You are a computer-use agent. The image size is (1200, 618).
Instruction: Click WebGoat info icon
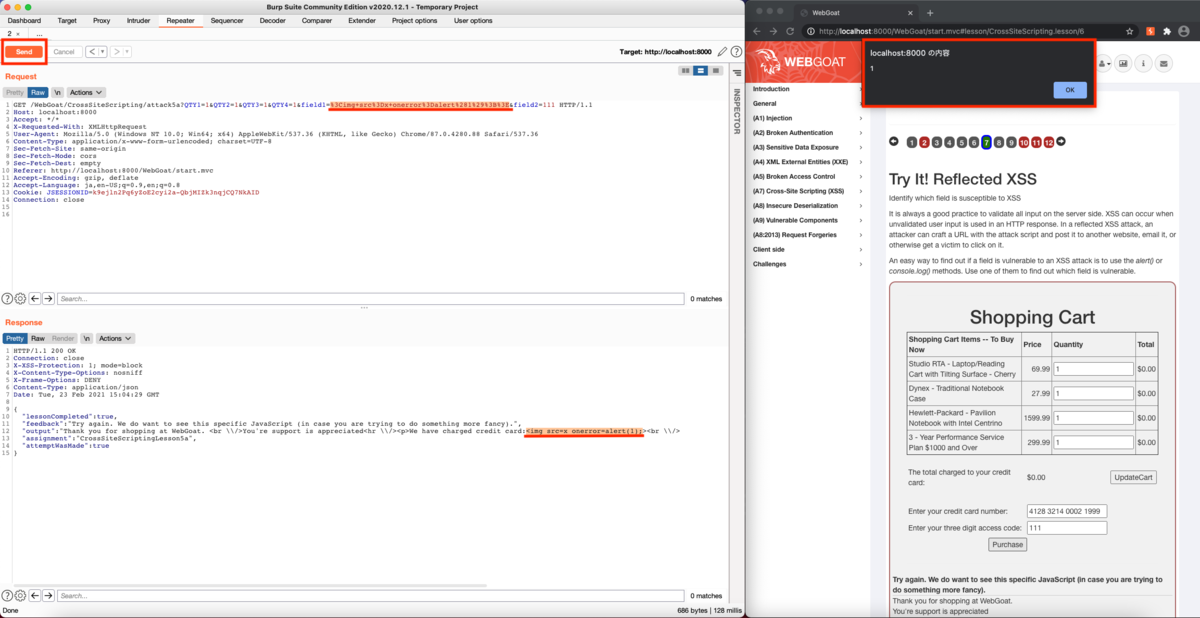click(x=1144, y=63)
